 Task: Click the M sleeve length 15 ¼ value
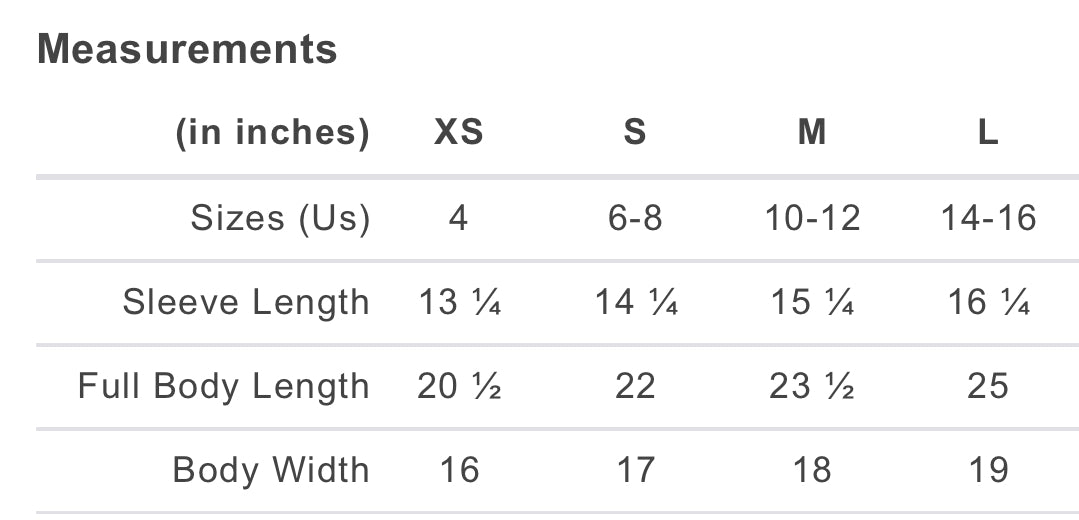(812, 302)
